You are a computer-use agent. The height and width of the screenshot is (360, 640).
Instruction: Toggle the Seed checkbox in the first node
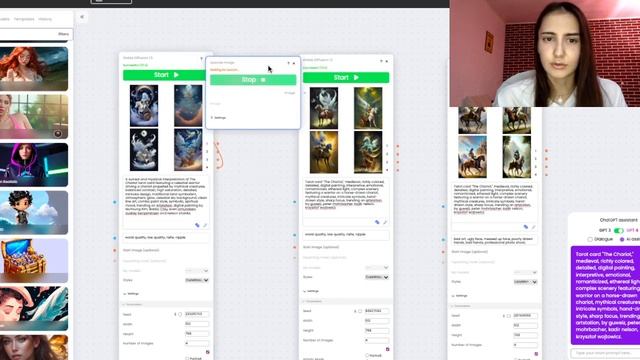click(180, 314)
